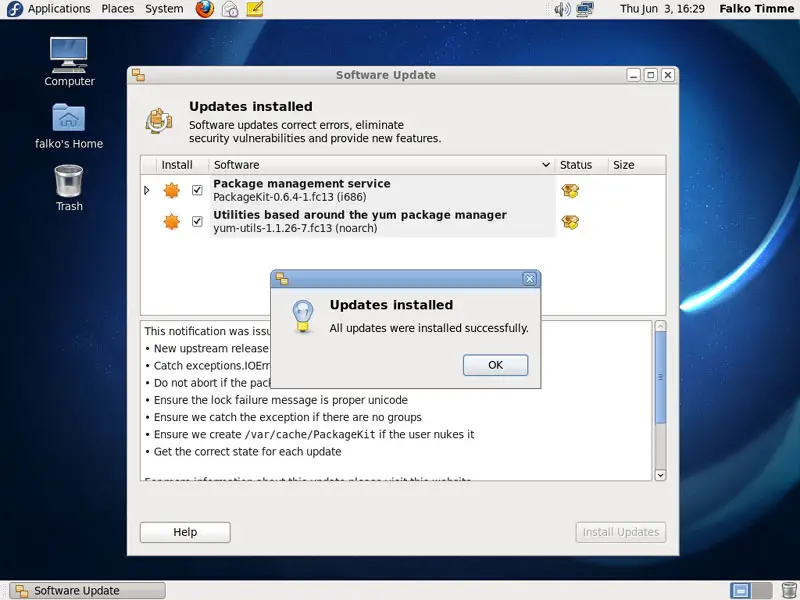Click the light bulb icon in the dialog
The height and width of the screenshot is (600, 800).
(x=303, y=316)
